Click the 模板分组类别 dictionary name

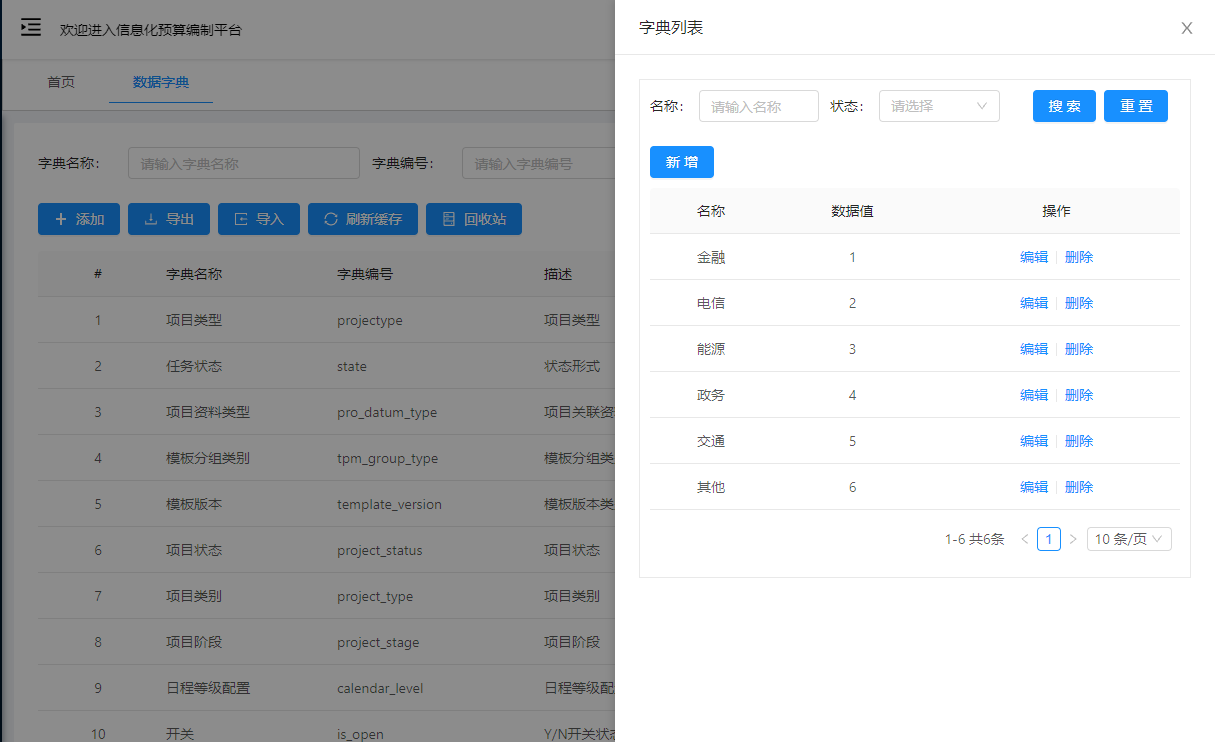pyautogui.click(x=208, y=458)
